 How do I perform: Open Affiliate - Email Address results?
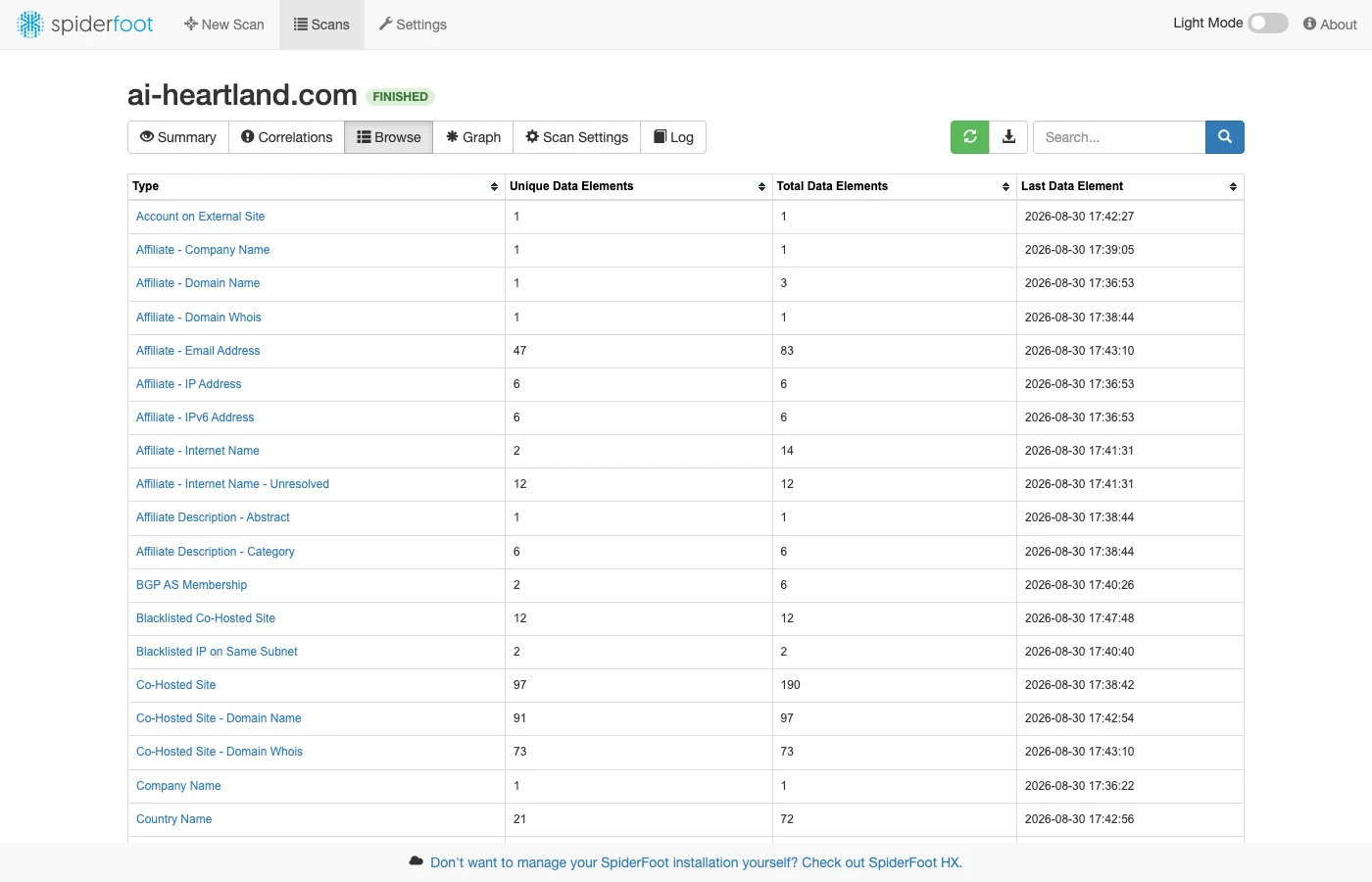click(x=198, y=351)
